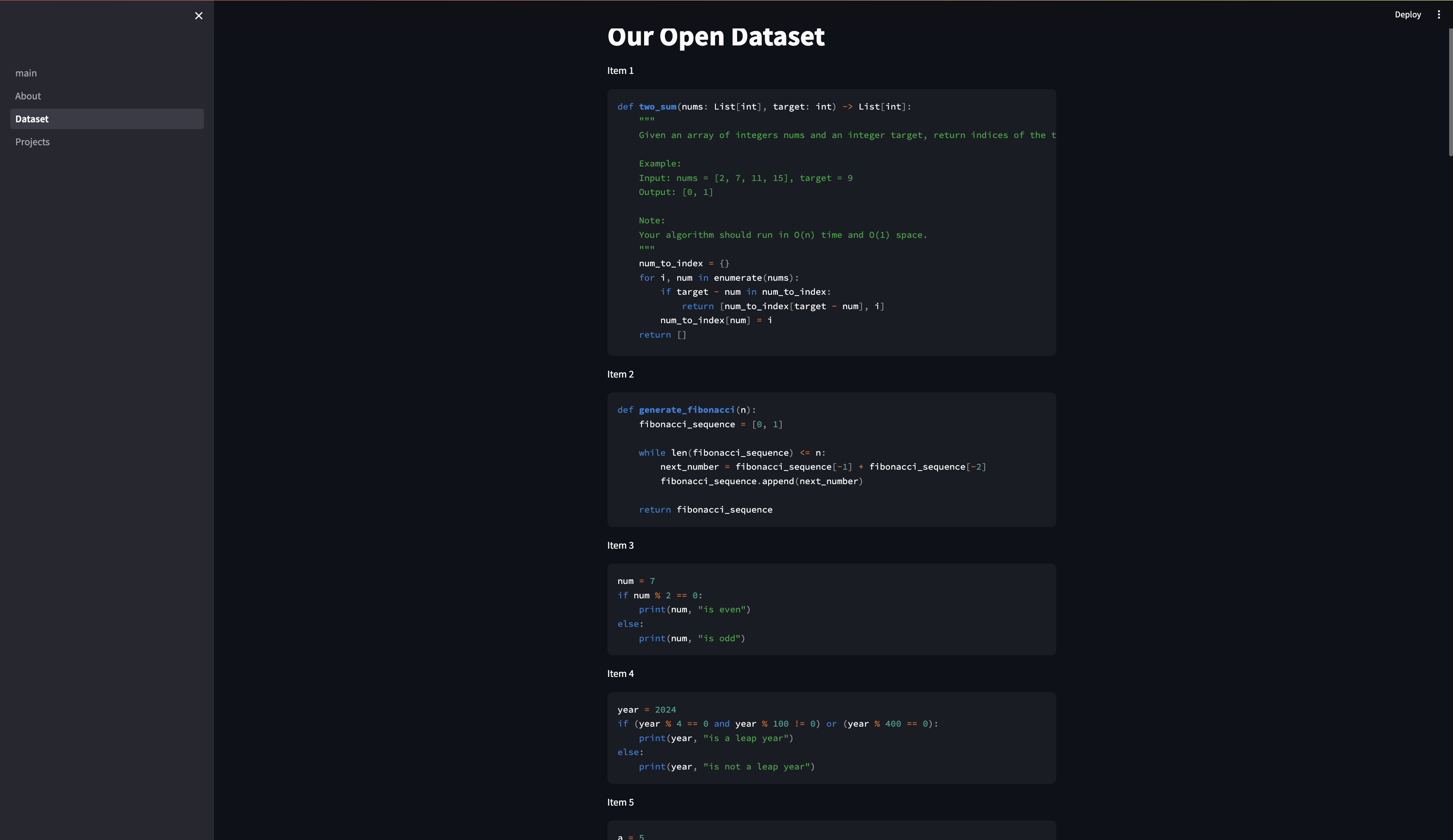Select the Dataset page in sidebar
The image size is (1453, 840).
(32, 119)
